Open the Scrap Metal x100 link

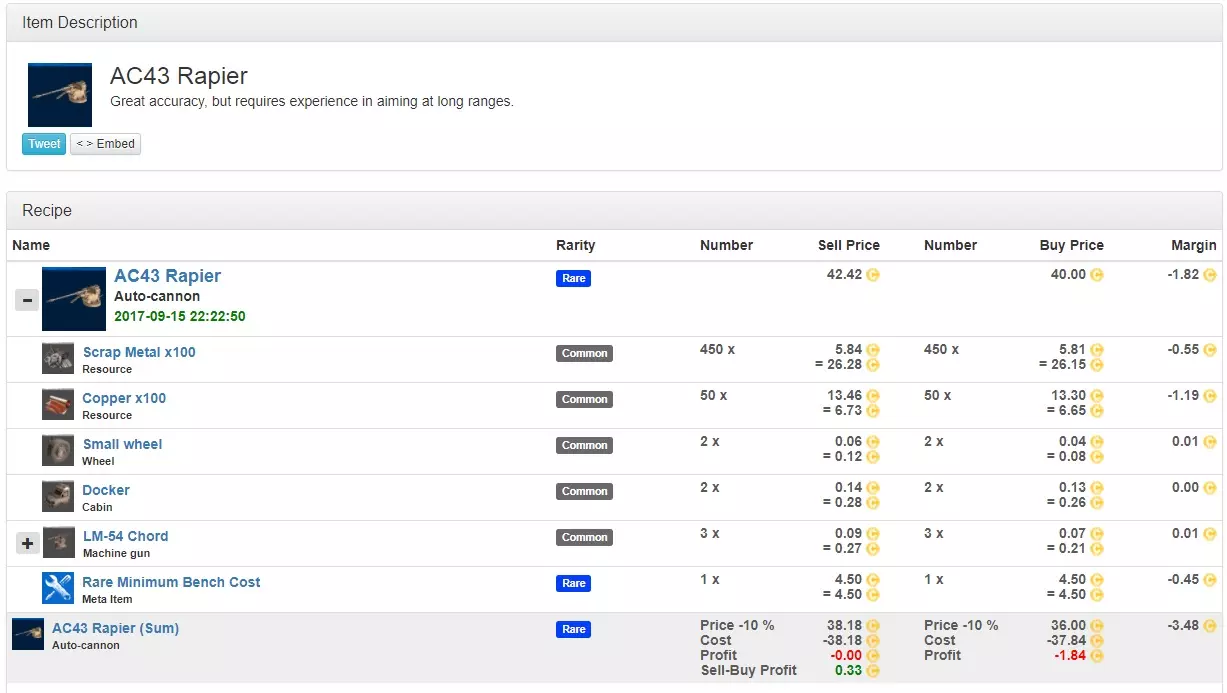(x=139, y=352)
